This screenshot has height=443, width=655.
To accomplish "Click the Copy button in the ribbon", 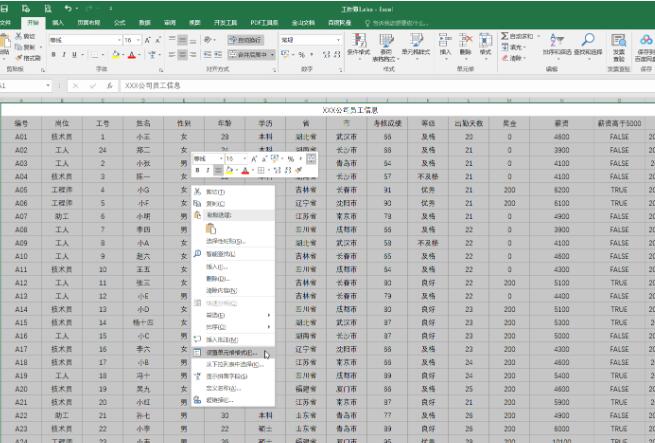I will [x=26, y=47].
